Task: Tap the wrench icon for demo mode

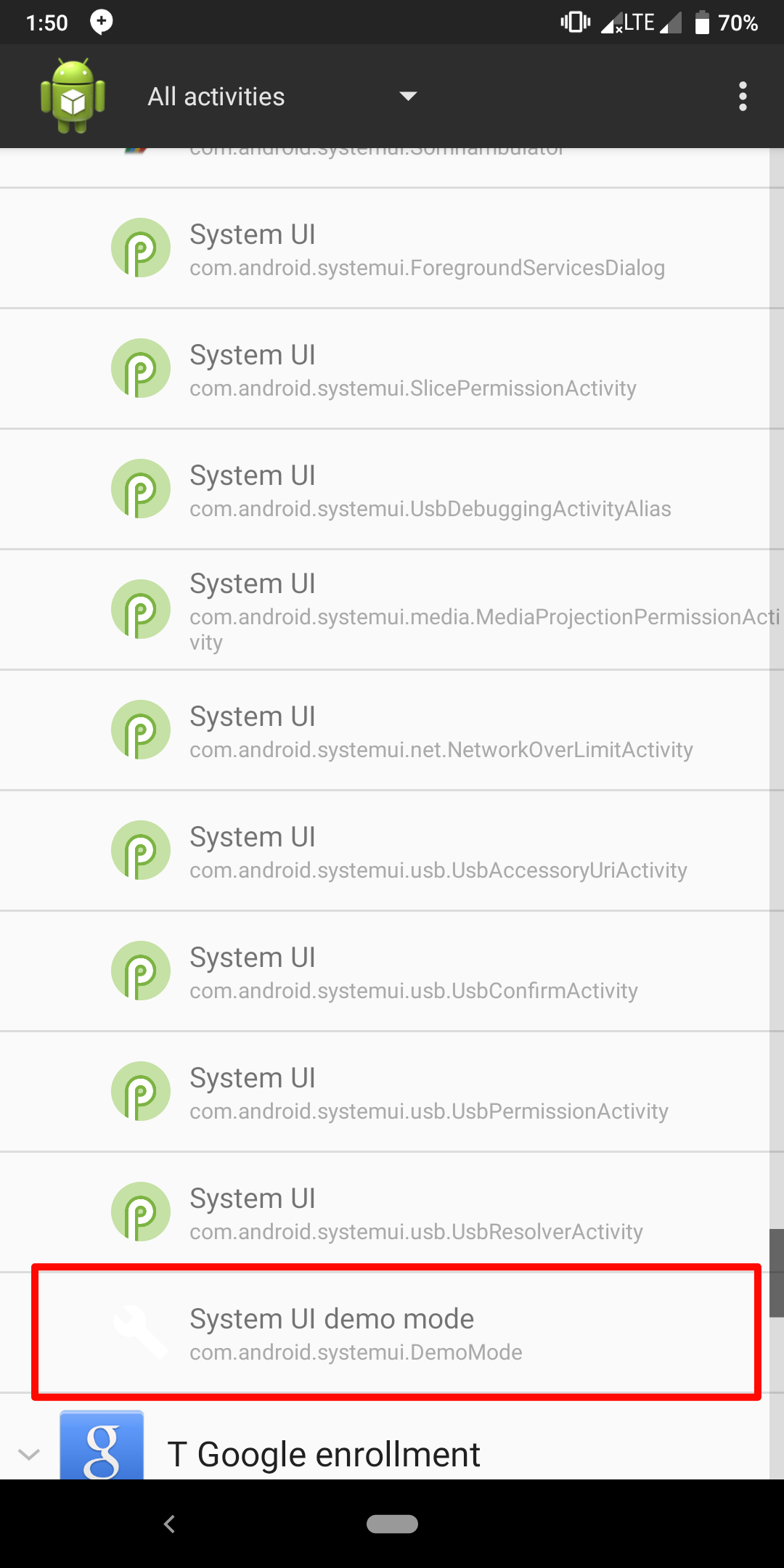Action: click(140, 1332)
